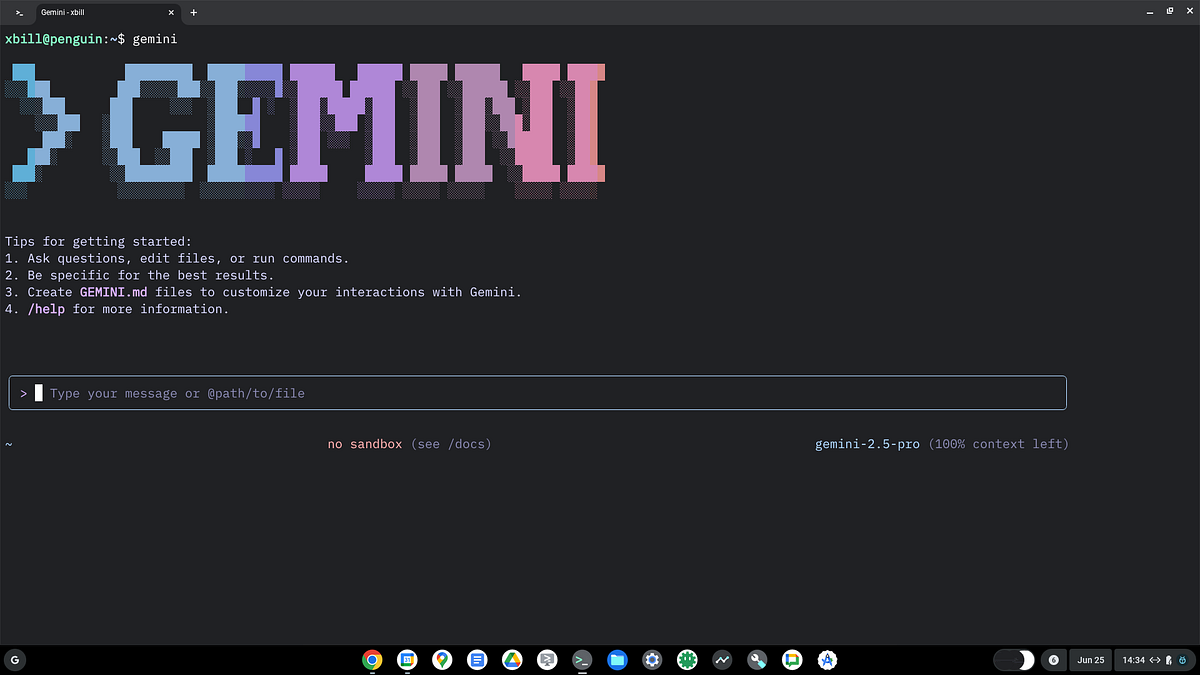
Task: Open Google Calendar from the shelf
Action: pyautogui.click(x=407, y=660)
